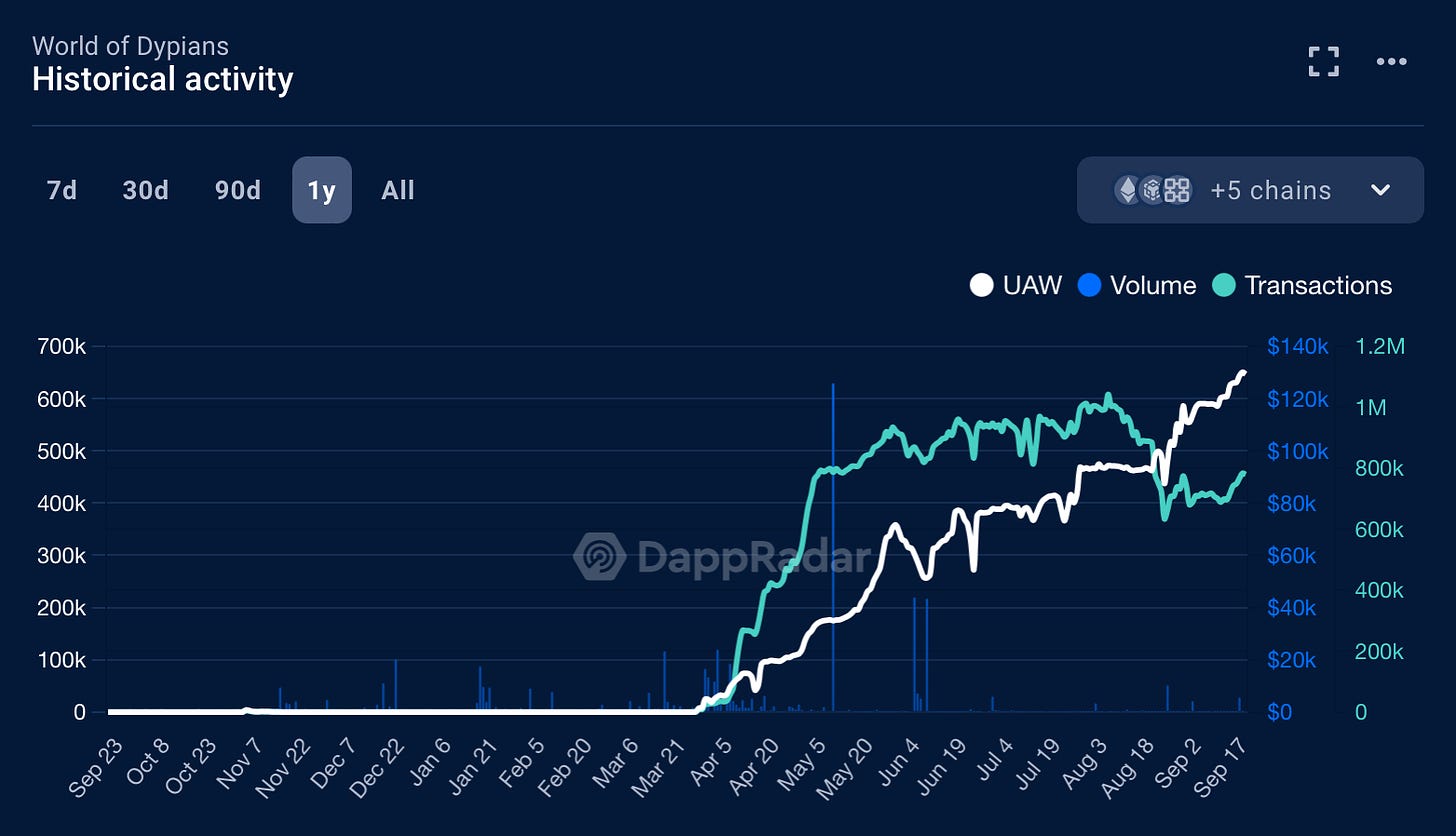Image resolution: width=1456 pixels, height=836 pixels.
Task: Toggle the Transactions series in legend
Action: click(x=1304, y=286)
